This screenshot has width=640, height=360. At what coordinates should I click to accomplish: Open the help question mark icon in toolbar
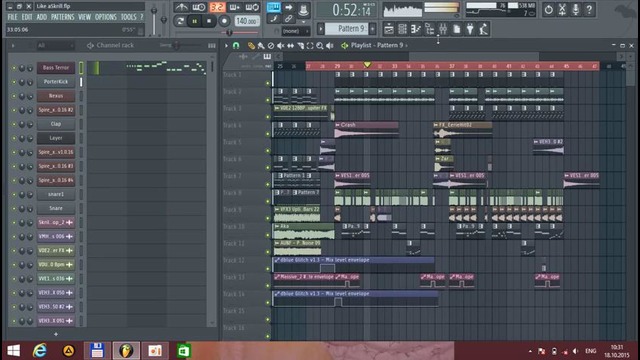coord(589,9)
